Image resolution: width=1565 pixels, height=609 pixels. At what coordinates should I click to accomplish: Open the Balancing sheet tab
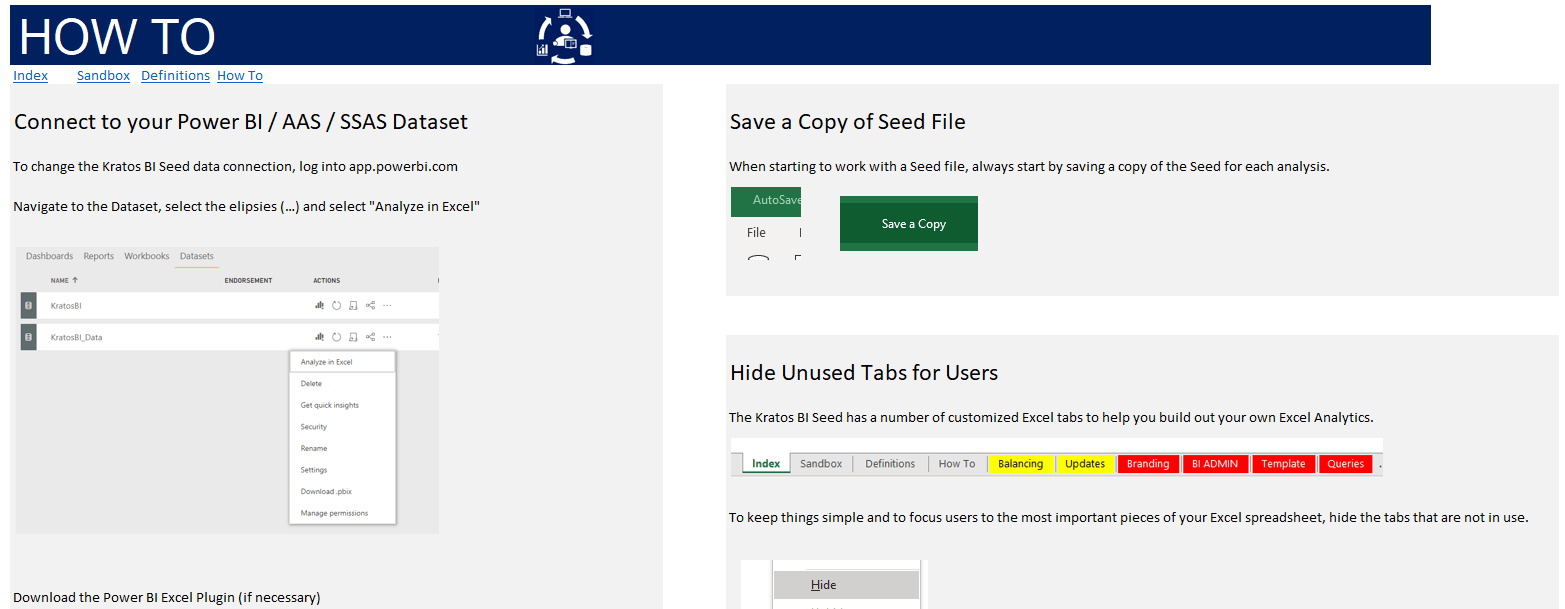click(1020, 464)
